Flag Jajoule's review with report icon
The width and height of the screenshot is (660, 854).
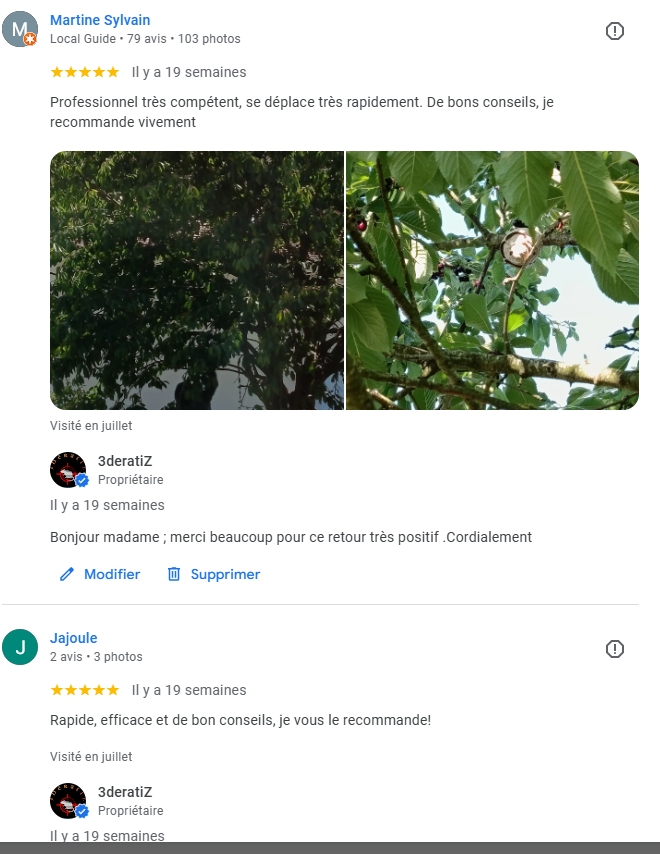click(x=615, y=649)
